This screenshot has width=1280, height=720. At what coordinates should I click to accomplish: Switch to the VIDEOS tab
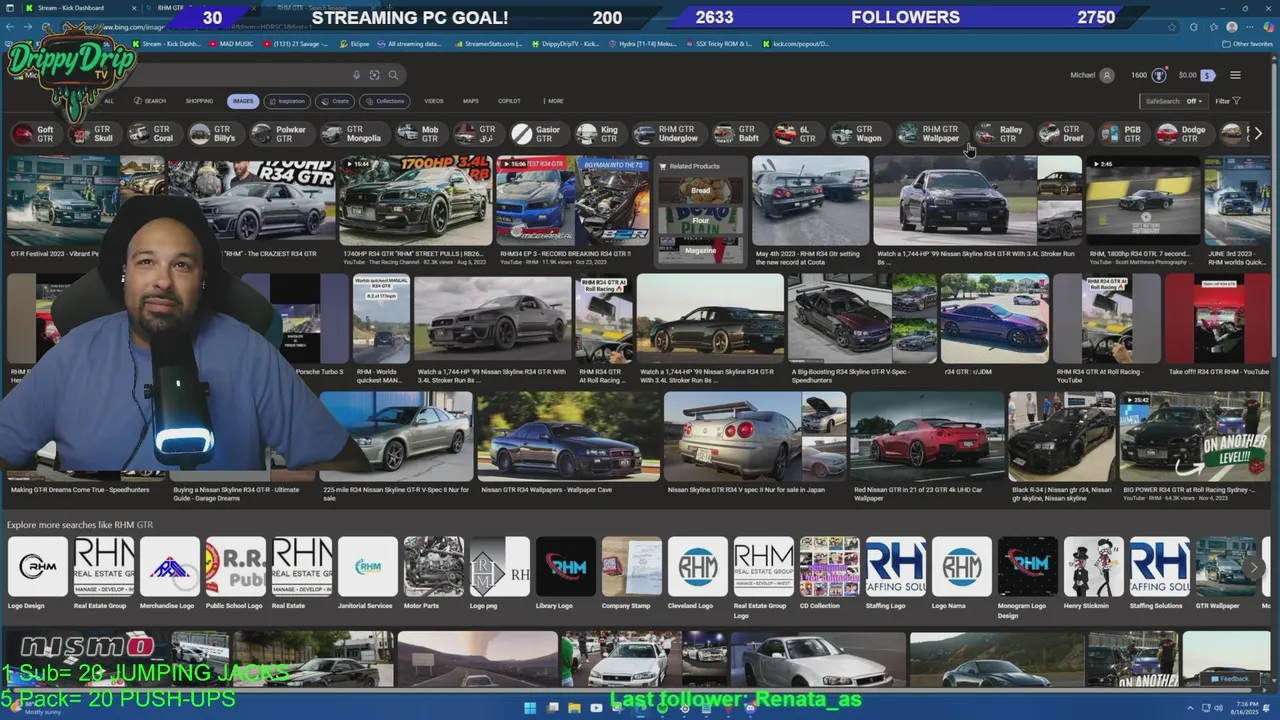433,101
